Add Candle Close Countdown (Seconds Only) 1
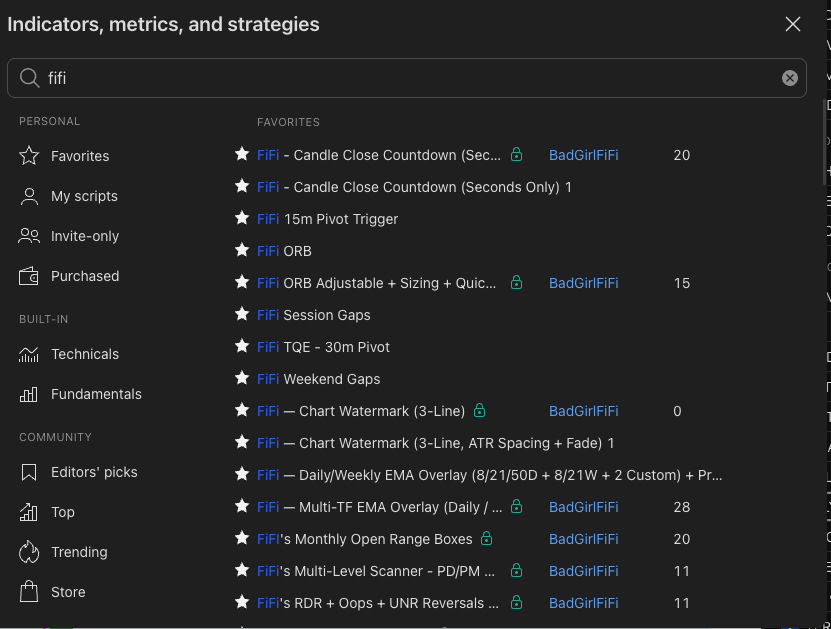 click(x=414, y=187)
